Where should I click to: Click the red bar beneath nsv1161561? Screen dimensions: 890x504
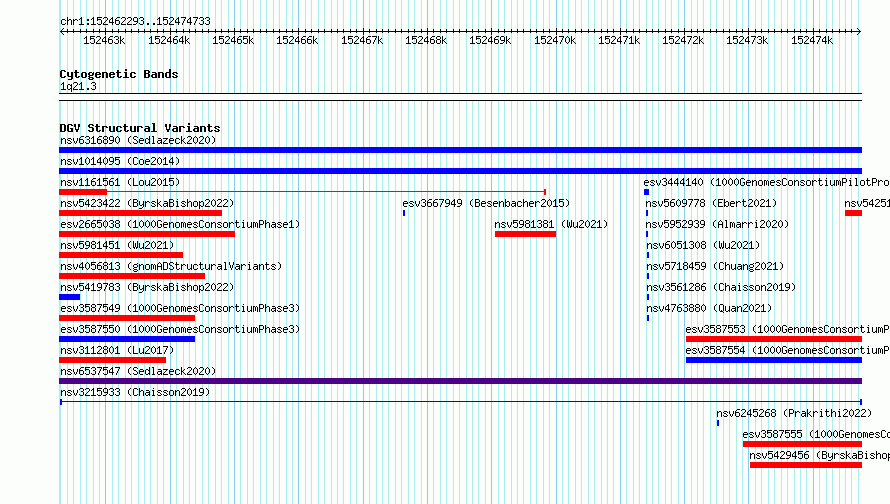click(x=83, y=192)
